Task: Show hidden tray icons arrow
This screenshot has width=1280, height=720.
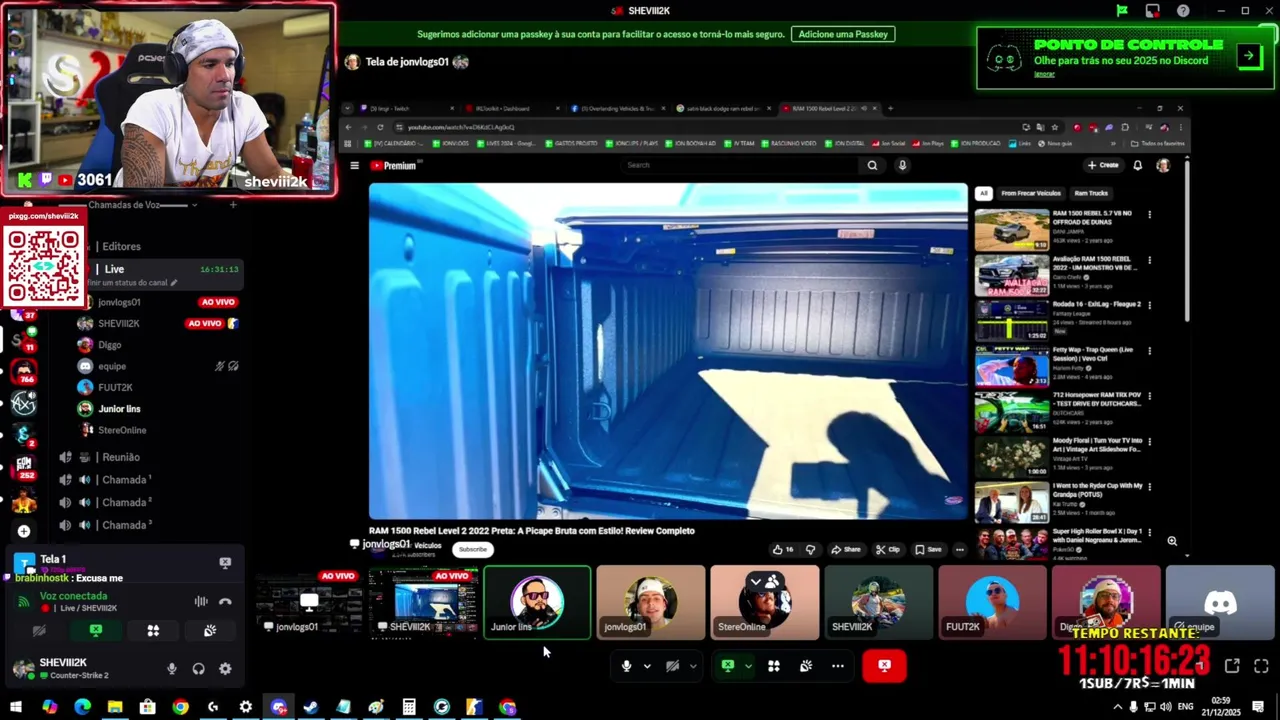Action: click(1117, 707)
